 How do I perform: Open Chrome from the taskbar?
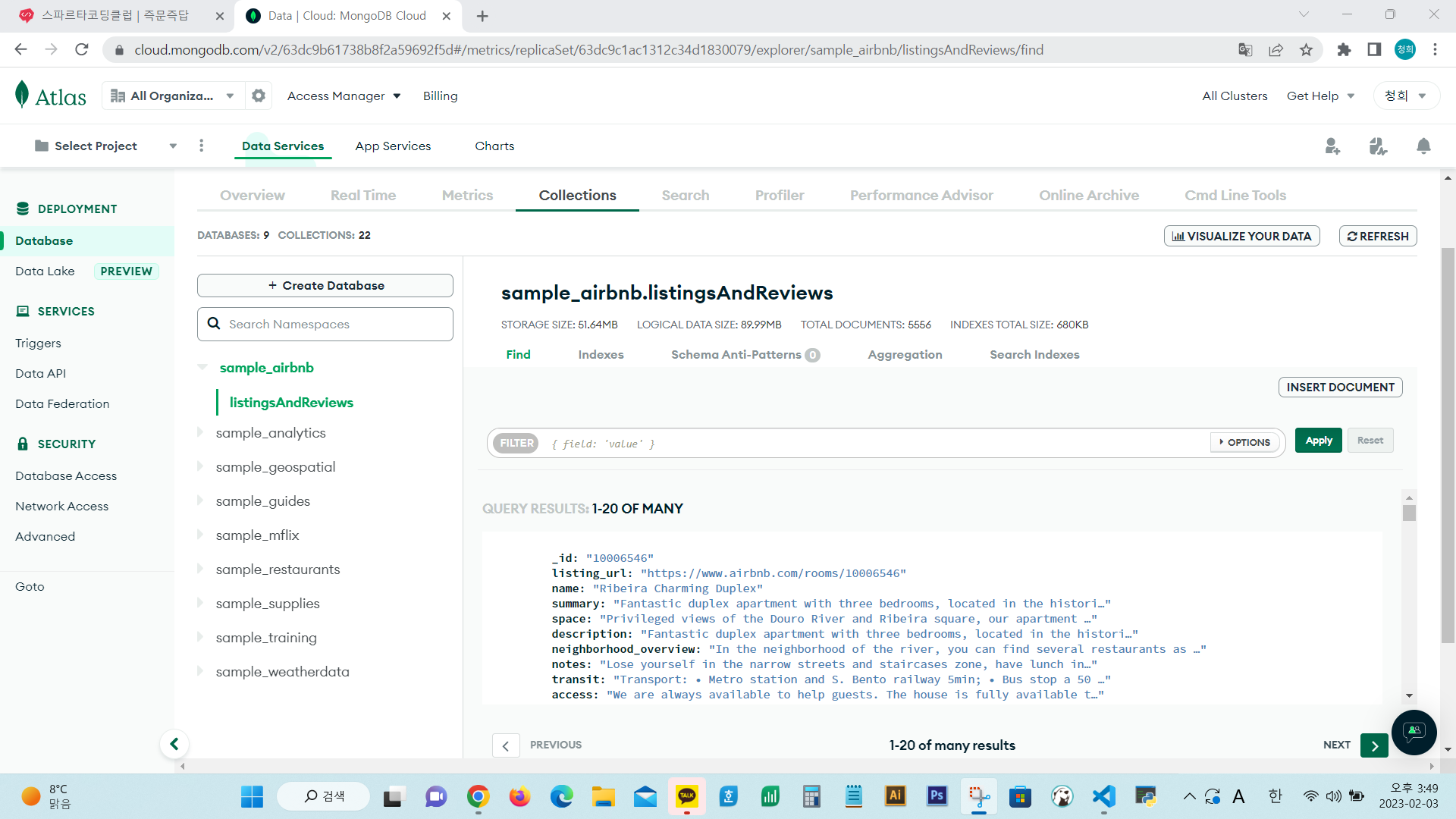tap(478, 796)
